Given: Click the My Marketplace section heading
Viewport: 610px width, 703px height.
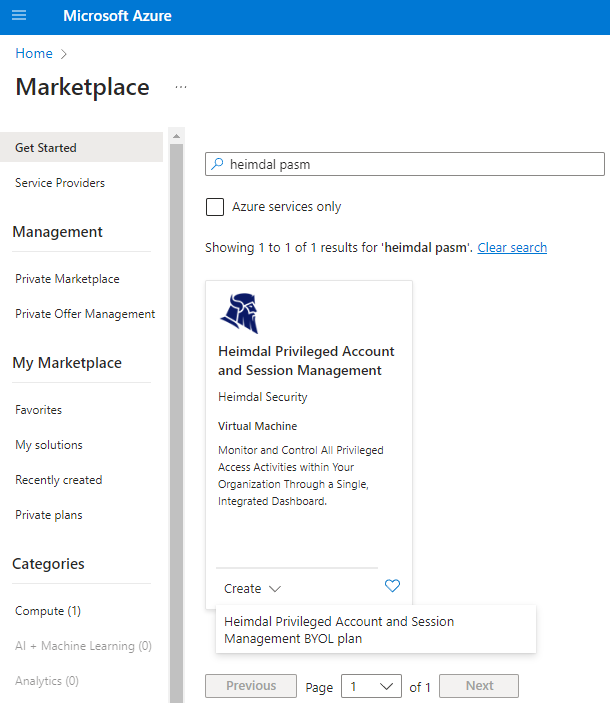Looking at the screenshot, I should [x=67, y=363].
